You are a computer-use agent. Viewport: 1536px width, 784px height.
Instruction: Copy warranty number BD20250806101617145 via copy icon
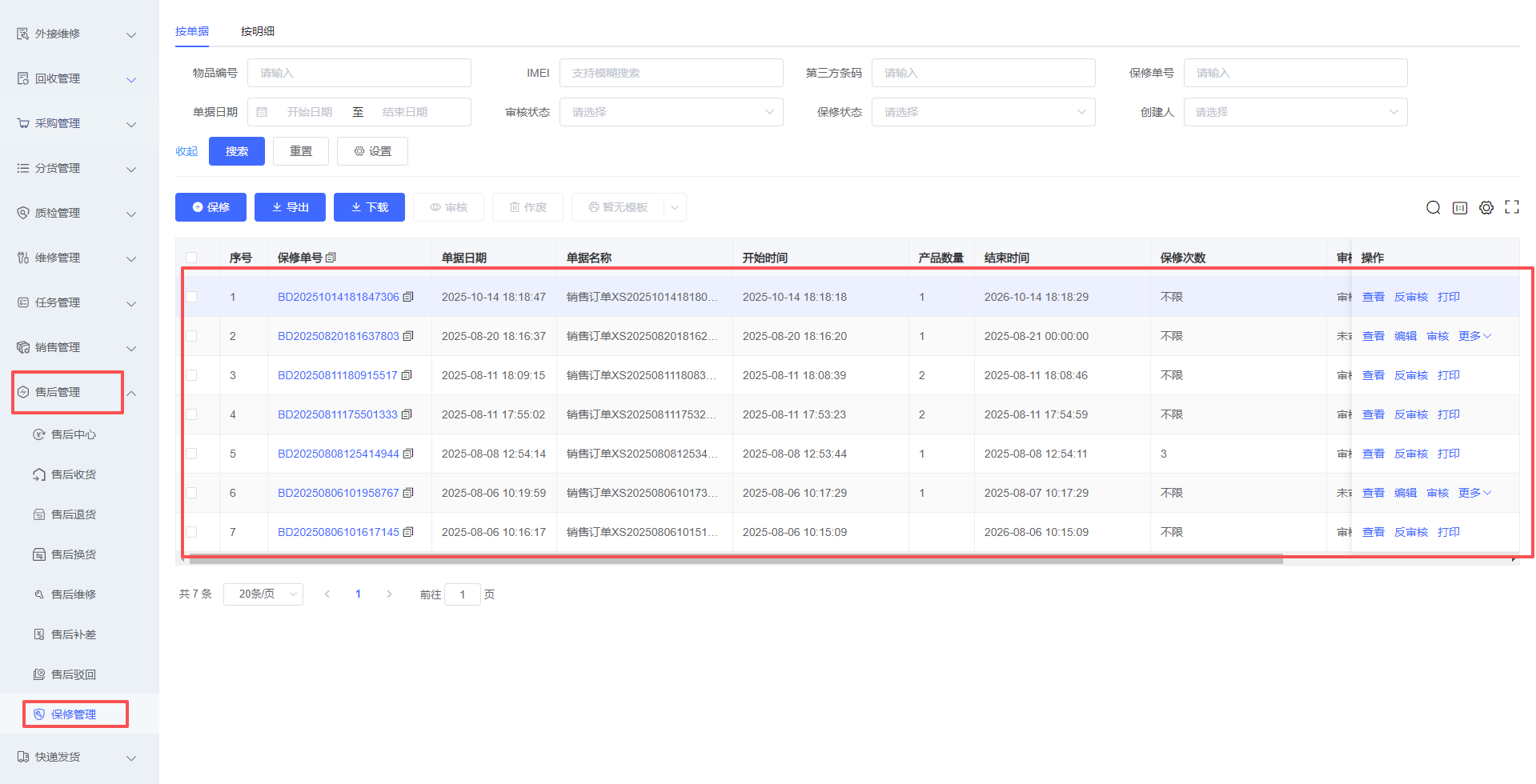click(x=408, y=532)
